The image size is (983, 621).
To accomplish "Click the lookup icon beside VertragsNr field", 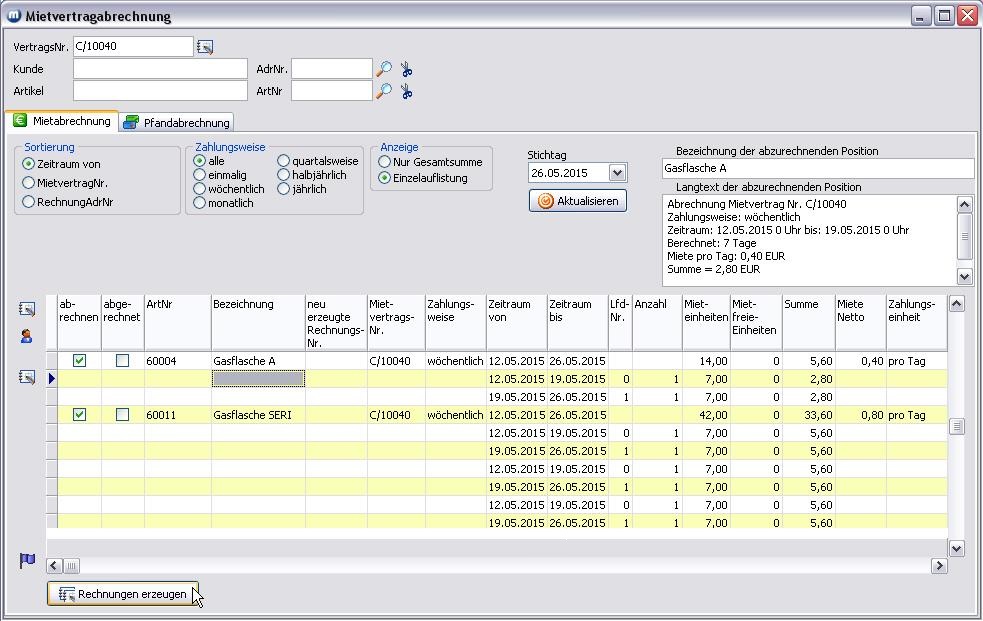I will click(205, 47).
